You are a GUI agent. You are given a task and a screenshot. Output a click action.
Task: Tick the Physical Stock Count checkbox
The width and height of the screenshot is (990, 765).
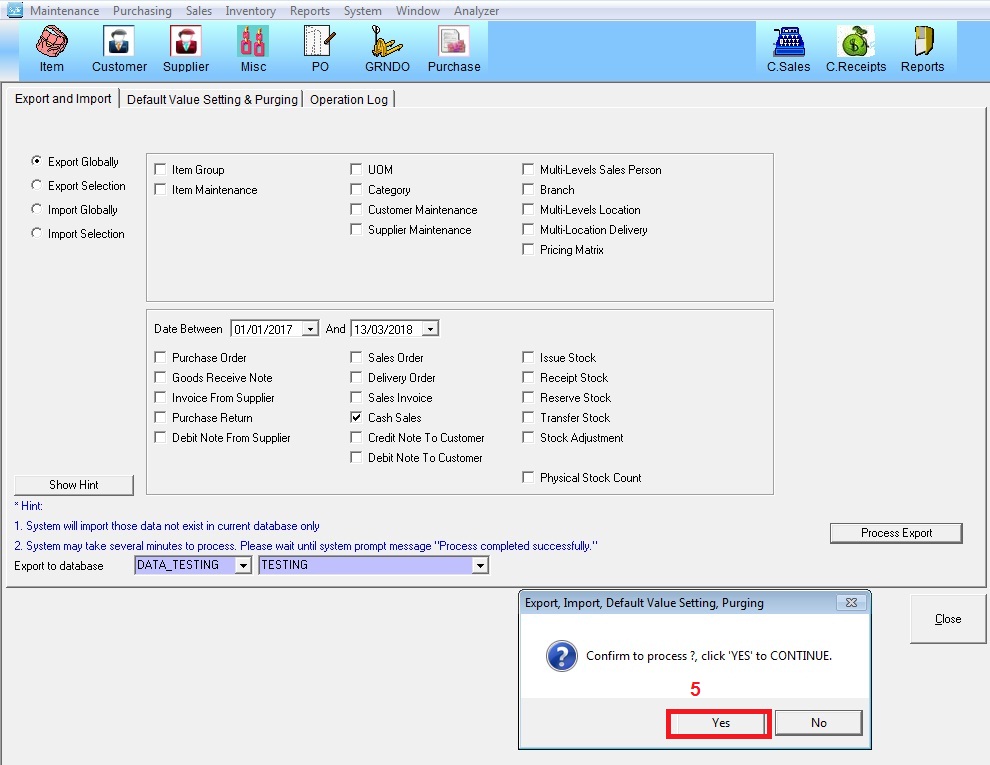coord(529,478)
